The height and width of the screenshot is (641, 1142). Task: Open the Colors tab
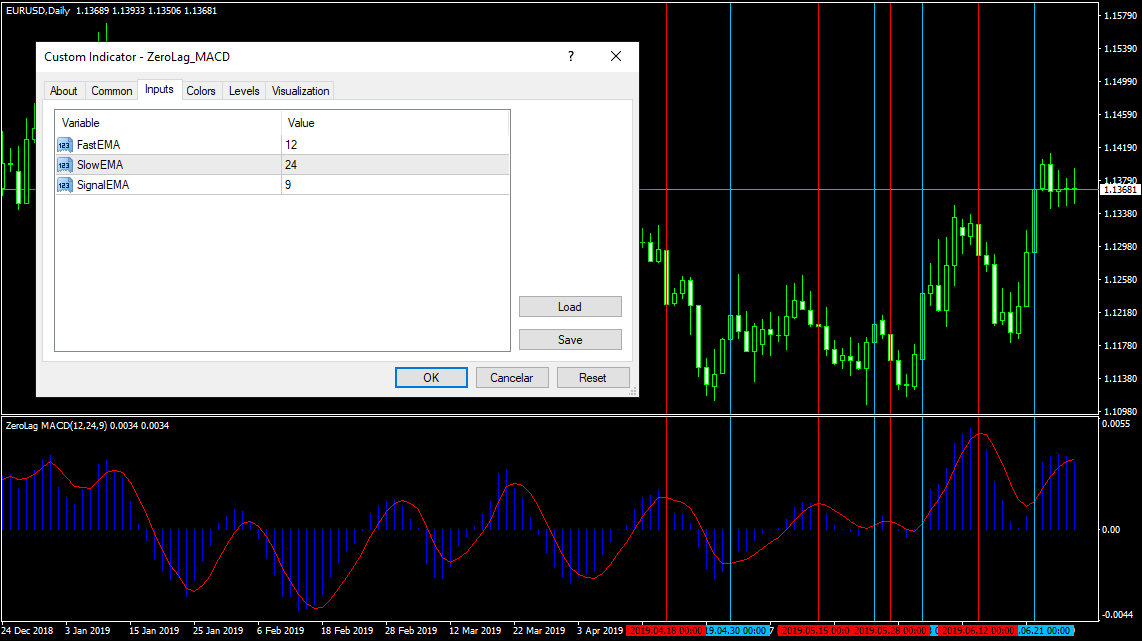point(201,91)
